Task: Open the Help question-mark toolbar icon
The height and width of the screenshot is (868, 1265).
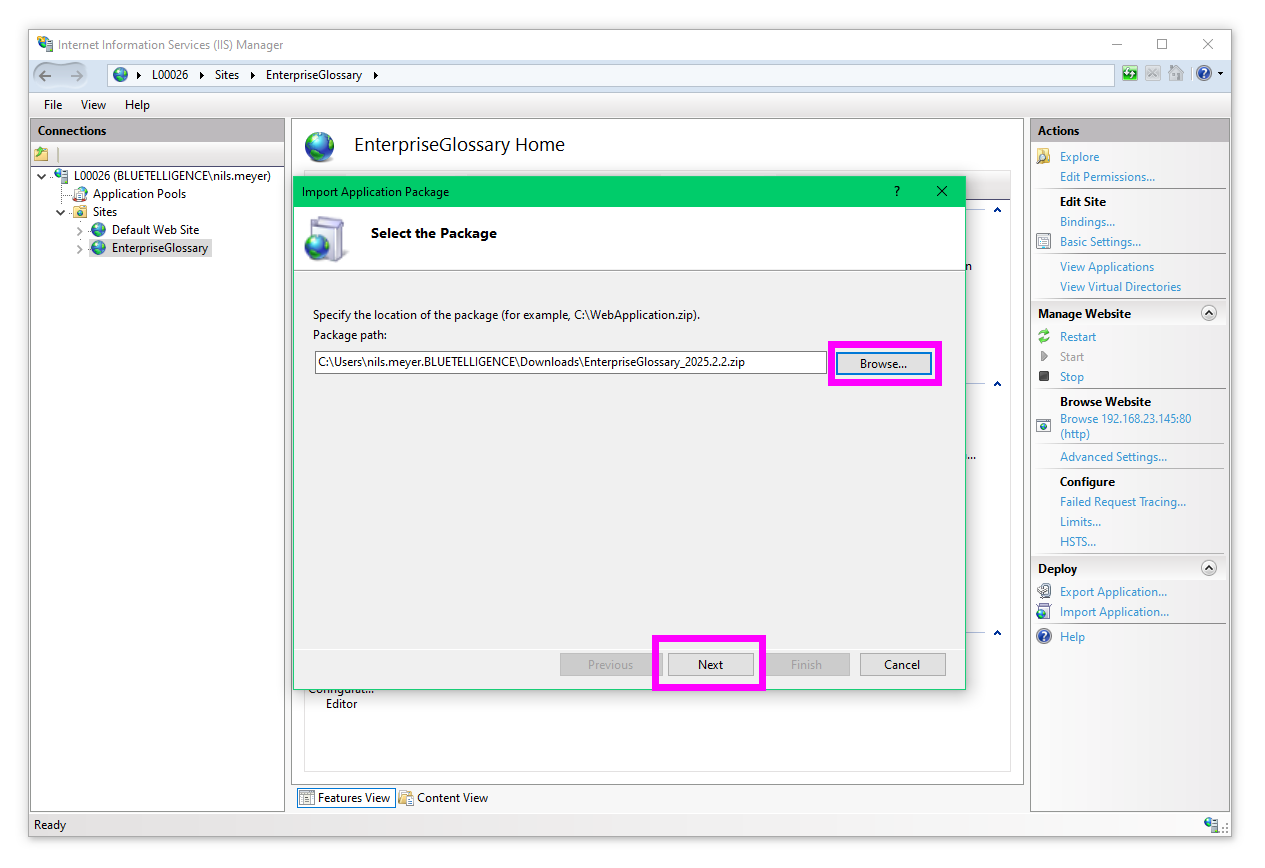Action: 1204,74
